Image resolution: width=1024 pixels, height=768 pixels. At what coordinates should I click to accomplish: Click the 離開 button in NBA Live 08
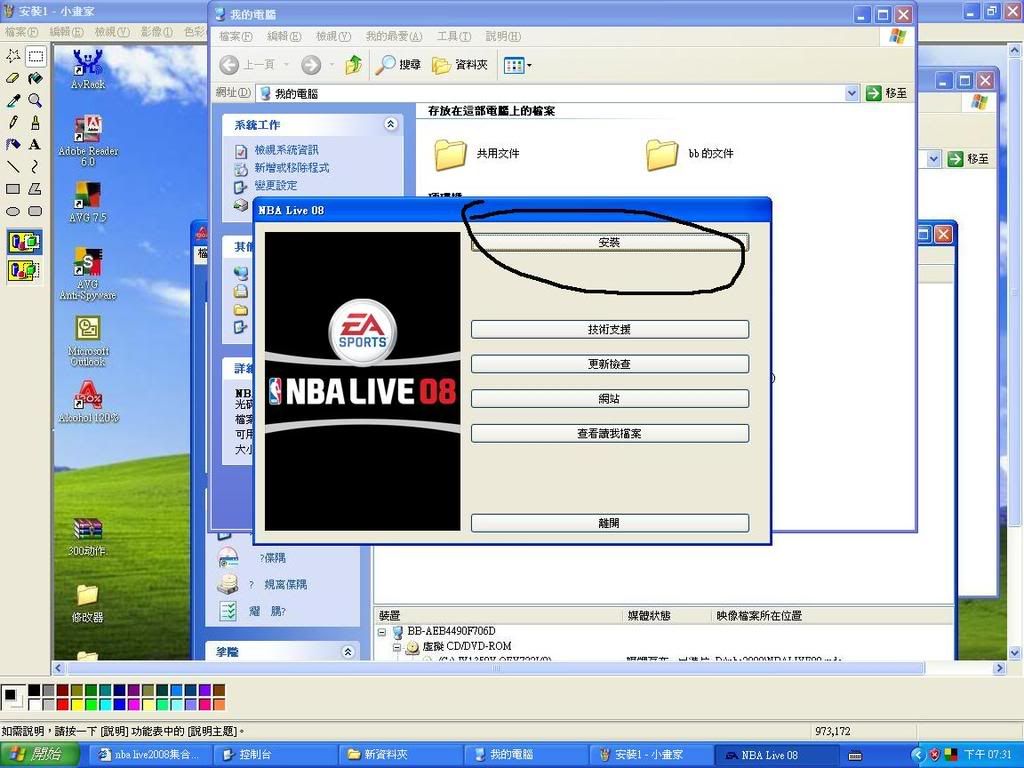click(609, 523)
